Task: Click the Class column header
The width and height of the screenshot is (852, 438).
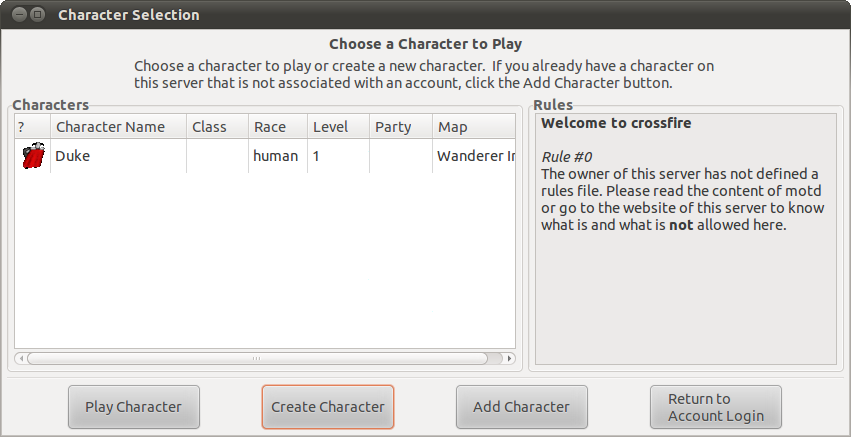Action: pos(209,127)
